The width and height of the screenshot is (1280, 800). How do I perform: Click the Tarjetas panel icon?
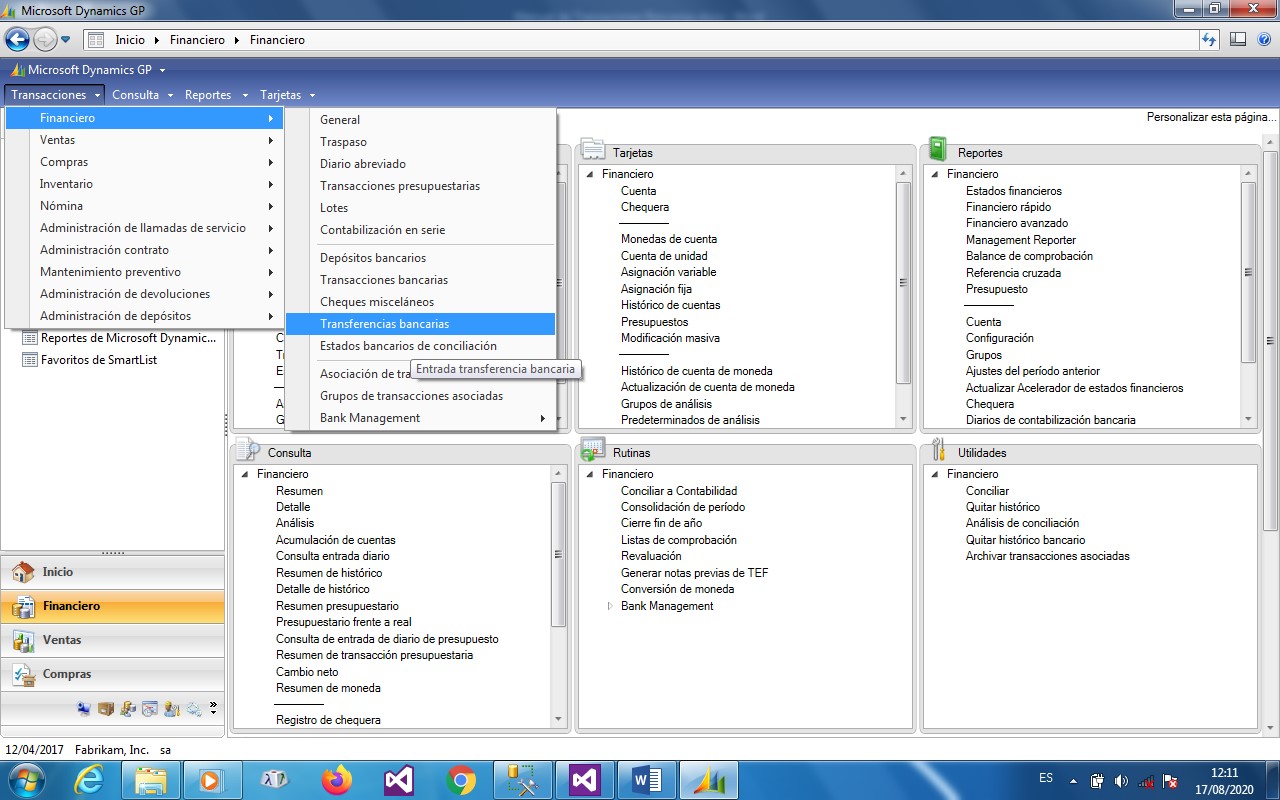click(x=593, y=150)
